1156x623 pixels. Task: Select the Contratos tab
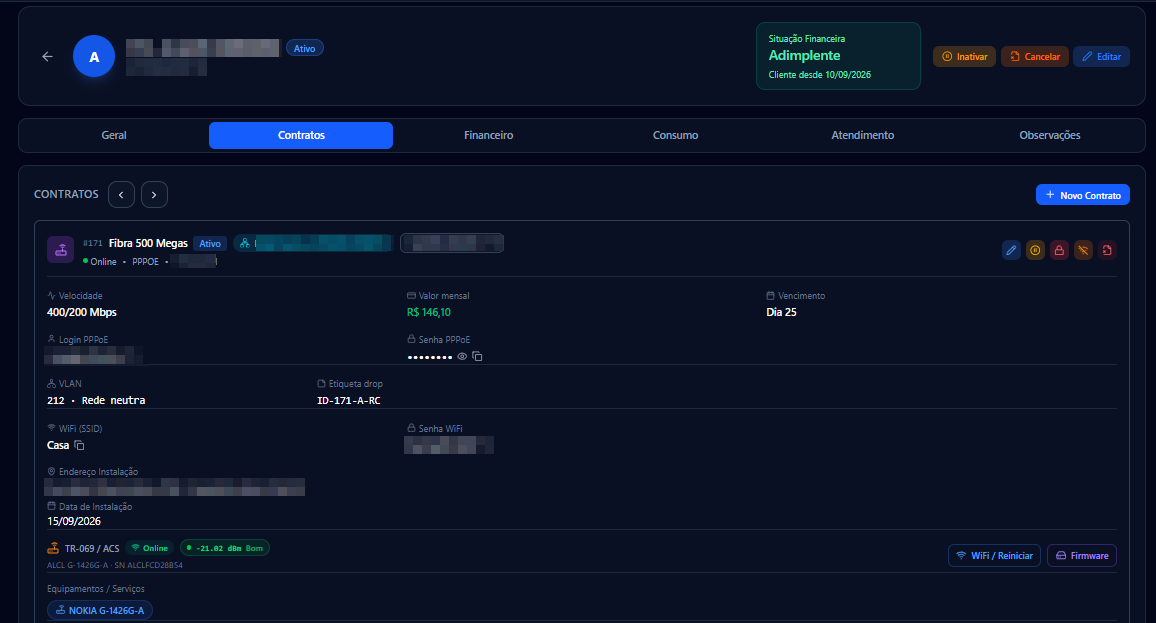[301, 136]
